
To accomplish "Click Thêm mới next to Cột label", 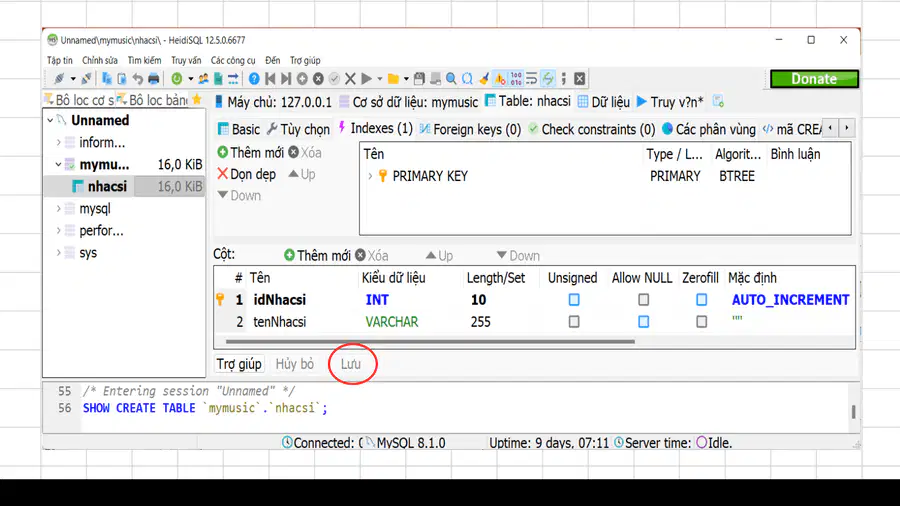I will click(317, 255).
